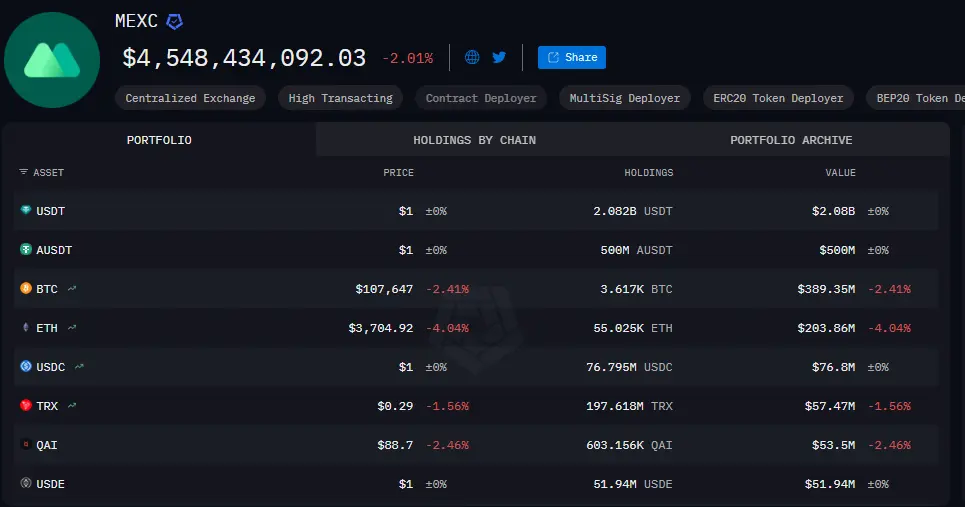Sort the table by Holdings column
Image resolution: width=965 pixels, height=507 pixels.
pyautogui.click(x=648, y=173)
